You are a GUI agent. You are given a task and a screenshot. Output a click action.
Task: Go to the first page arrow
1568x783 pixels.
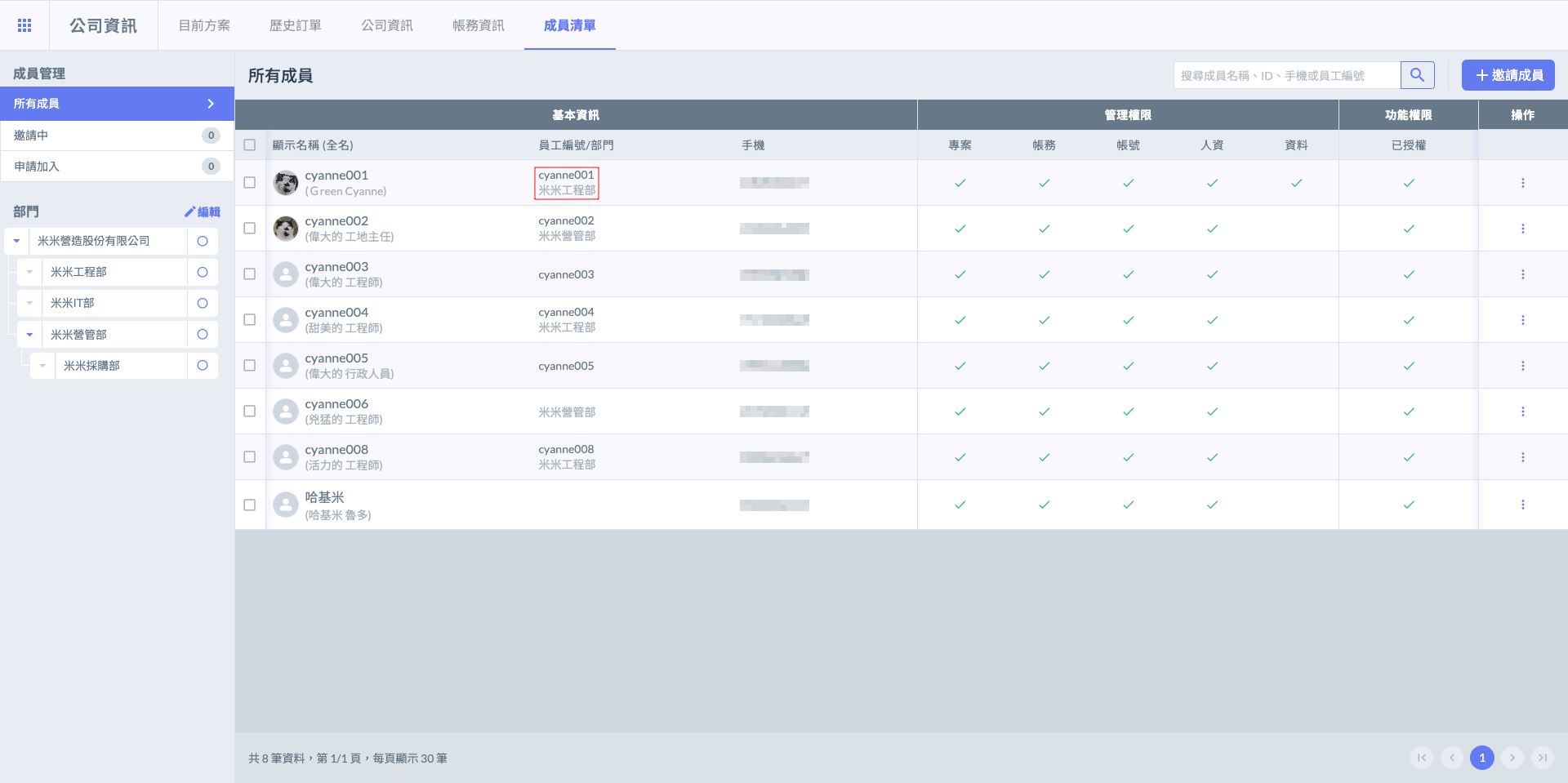1422,758
